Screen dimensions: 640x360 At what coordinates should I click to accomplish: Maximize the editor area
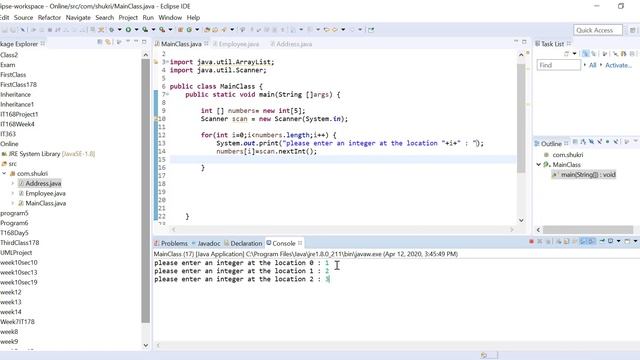coord(524,42)
